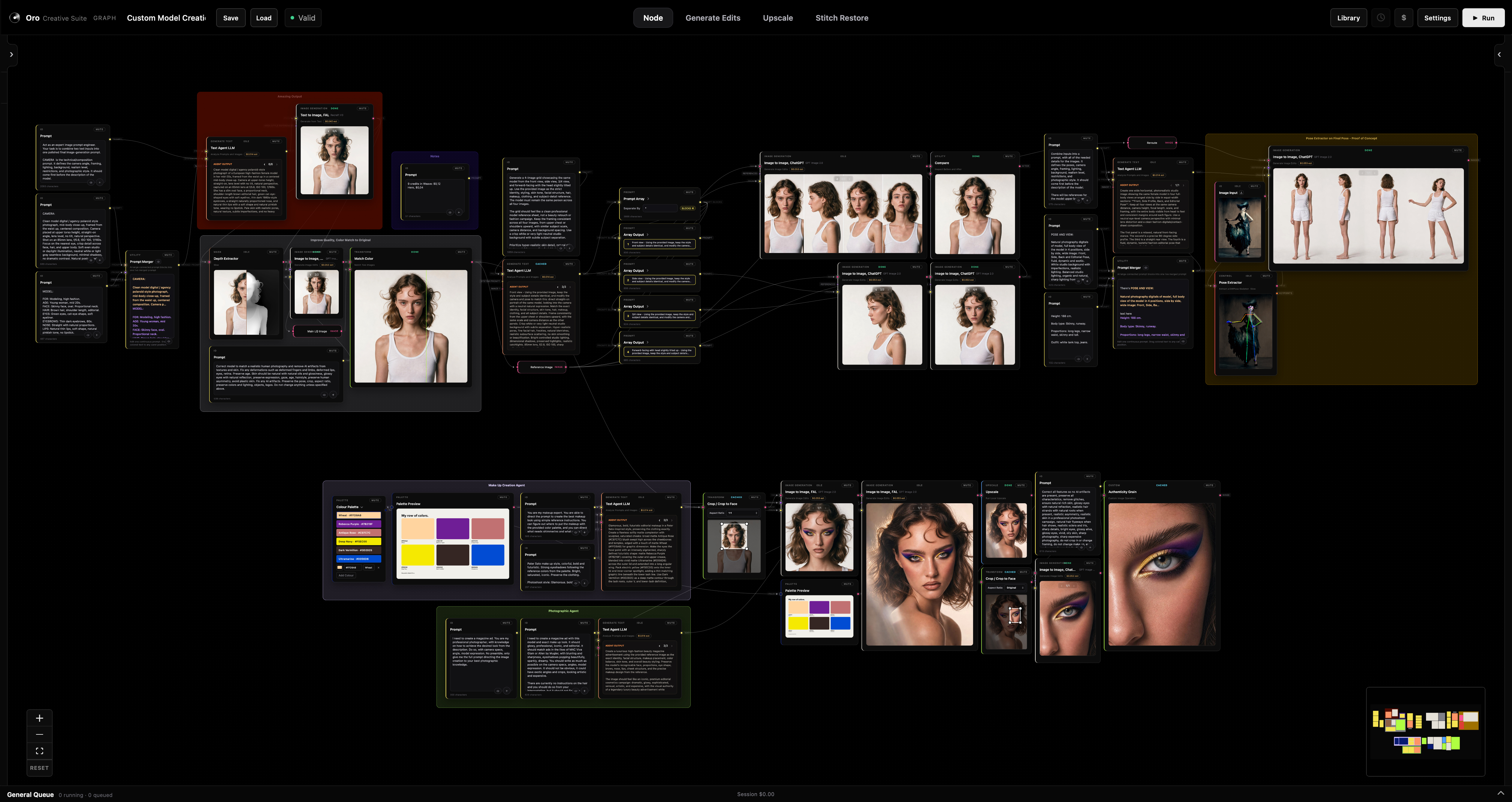Image resolution: width=1512 pixels, height=802 pixels.
Task: Zoom out of the graph canvas
Action: [x=39, y=734]
